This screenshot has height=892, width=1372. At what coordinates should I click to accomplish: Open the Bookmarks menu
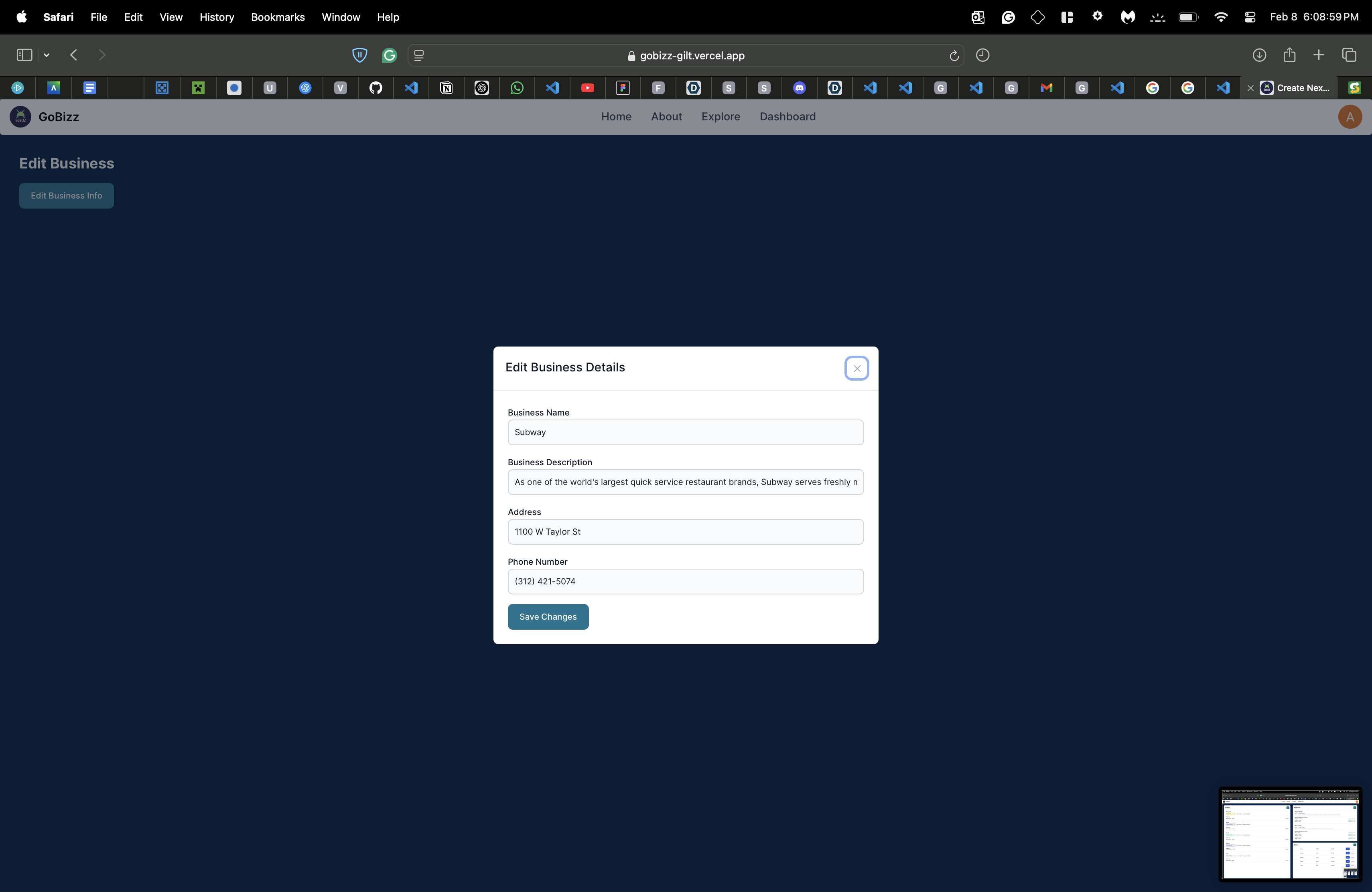277,17
